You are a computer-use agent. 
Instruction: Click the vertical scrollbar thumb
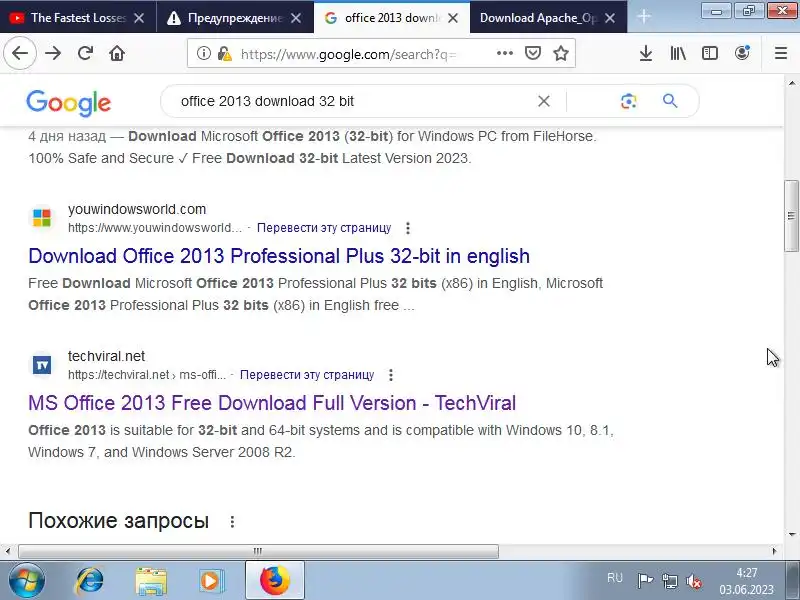pyautogui.click(x=791, y=216)
